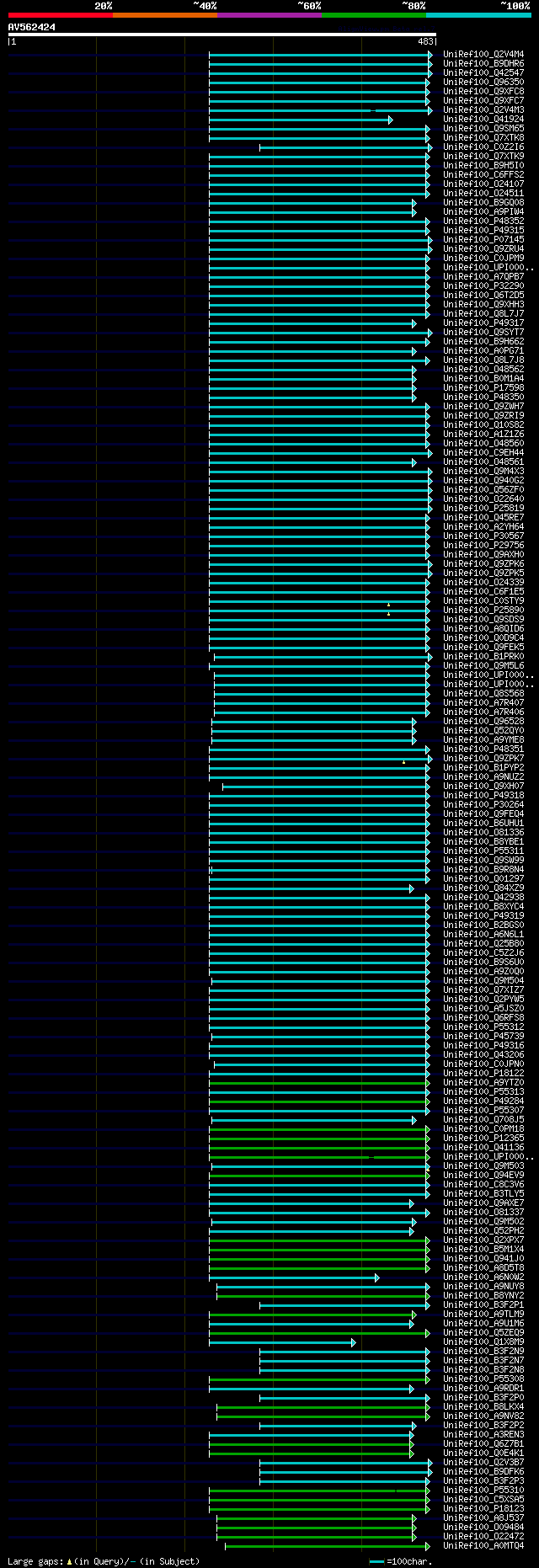Select the entry UniRef100_P49284
The width and height of the screenshot is (539, 1568).
click(483, 1101)
